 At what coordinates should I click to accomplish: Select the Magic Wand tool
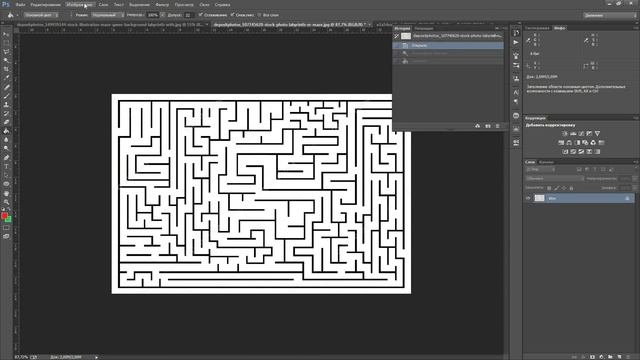coord(6,61)
